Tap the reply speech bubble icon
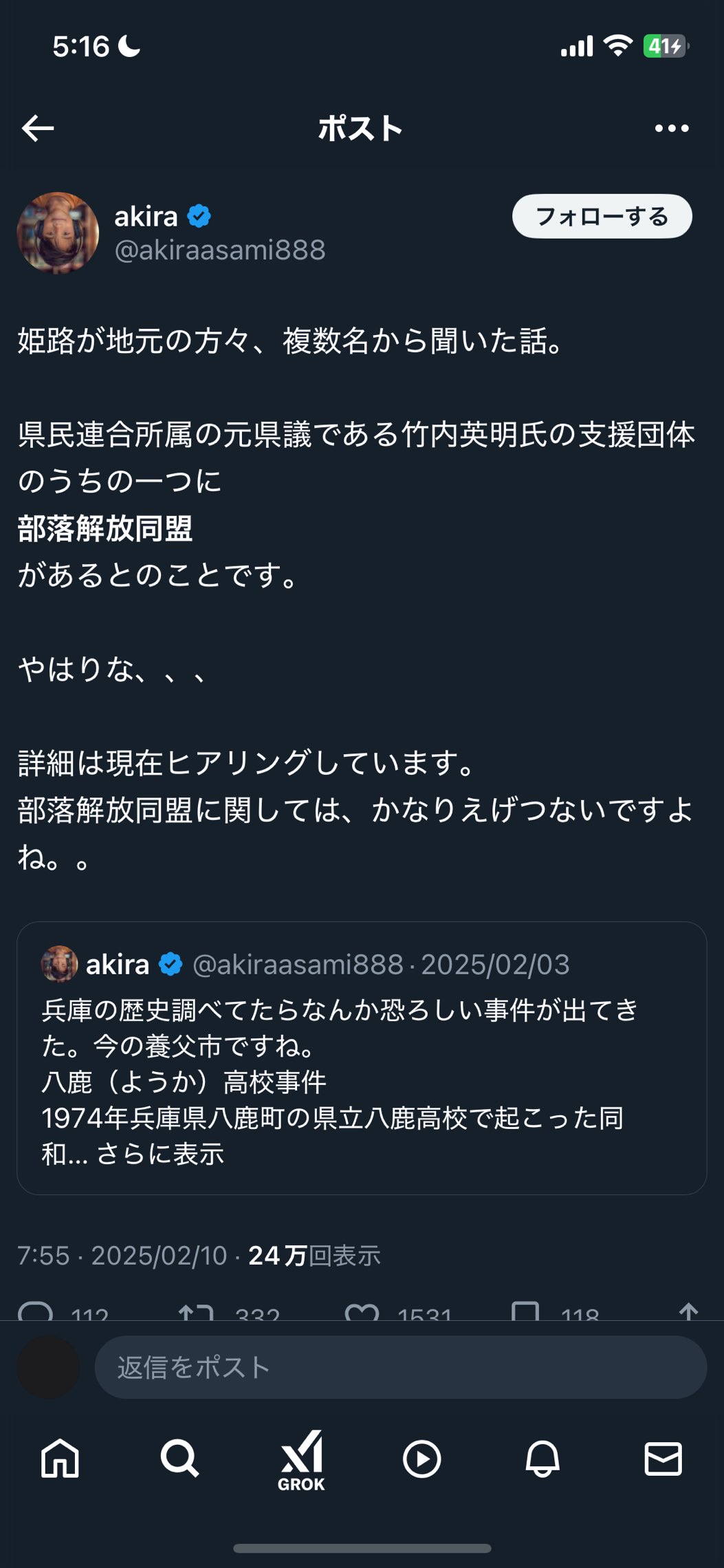The image size is (724, 1568). [35, 1311]
